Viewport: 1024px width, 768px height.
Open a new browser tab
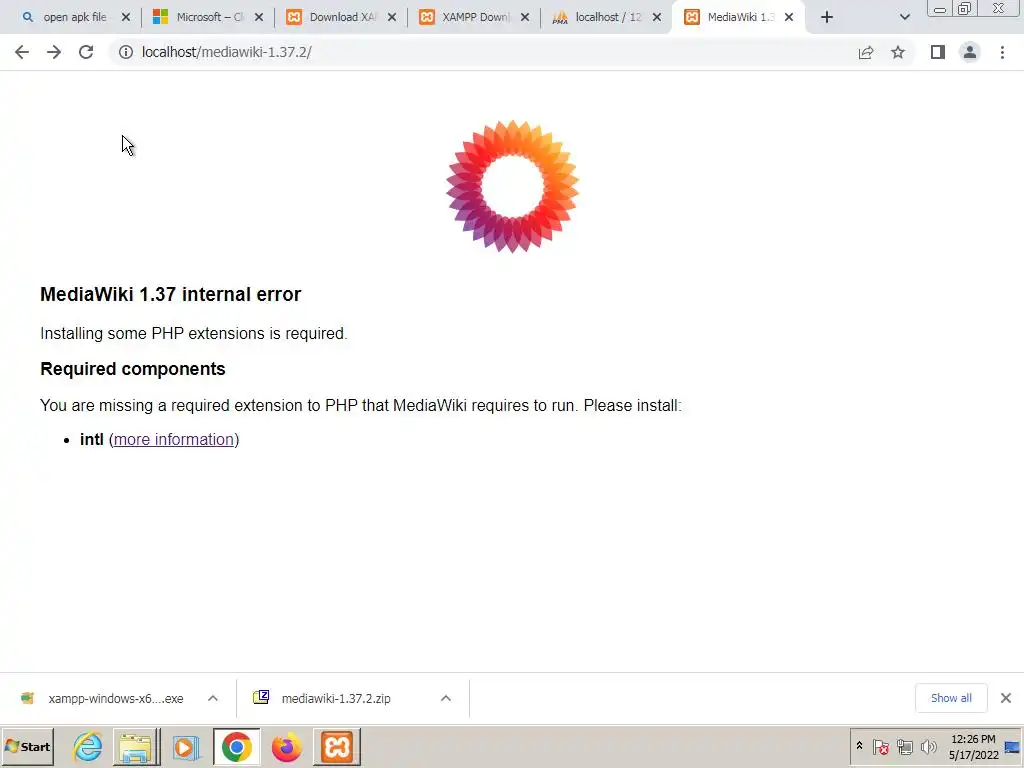pos(827,18)
